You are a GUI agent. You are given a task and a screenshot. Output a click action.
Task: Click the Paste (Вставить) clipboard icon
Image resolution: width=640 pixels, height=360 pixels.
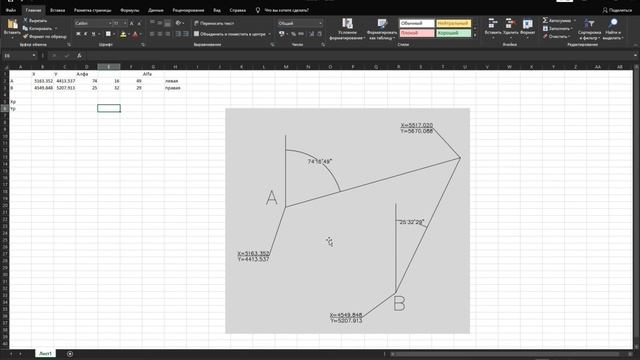click(x=12, y=24)
